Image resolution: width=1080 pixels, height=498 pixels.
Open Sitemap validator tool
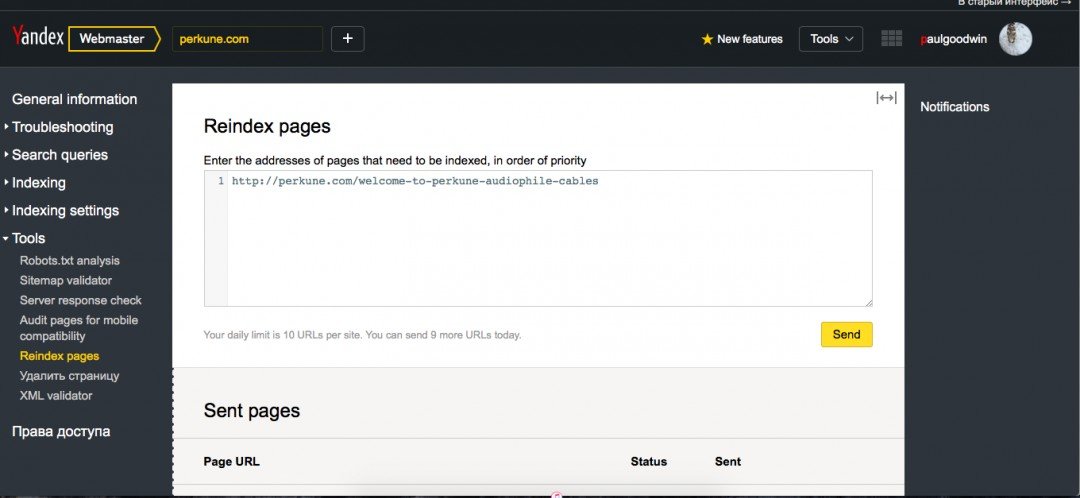[65, 280]
